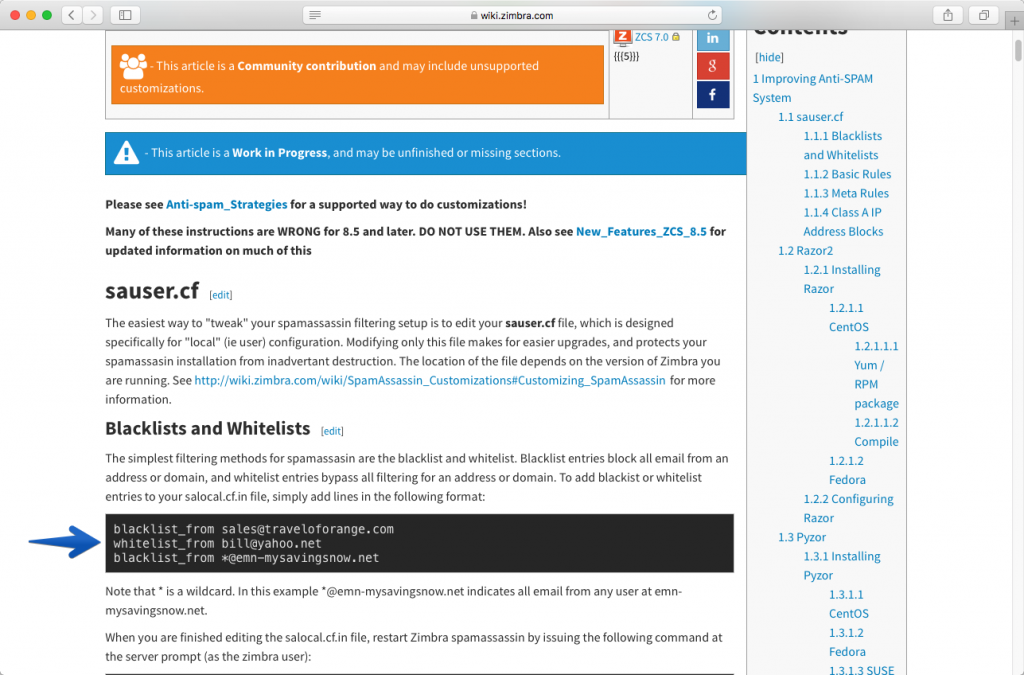Go to 1.2.1.1.2 Compile
This screenshot has width=1024, height=675.
click(876, 432)
